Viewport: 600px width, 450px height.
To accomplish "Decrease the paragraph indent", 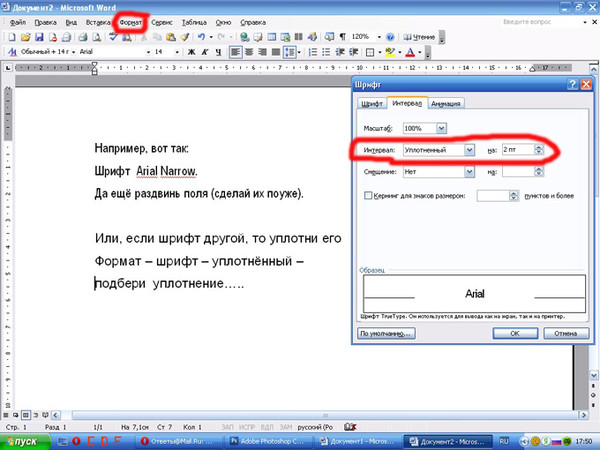I will click(340, 52).
